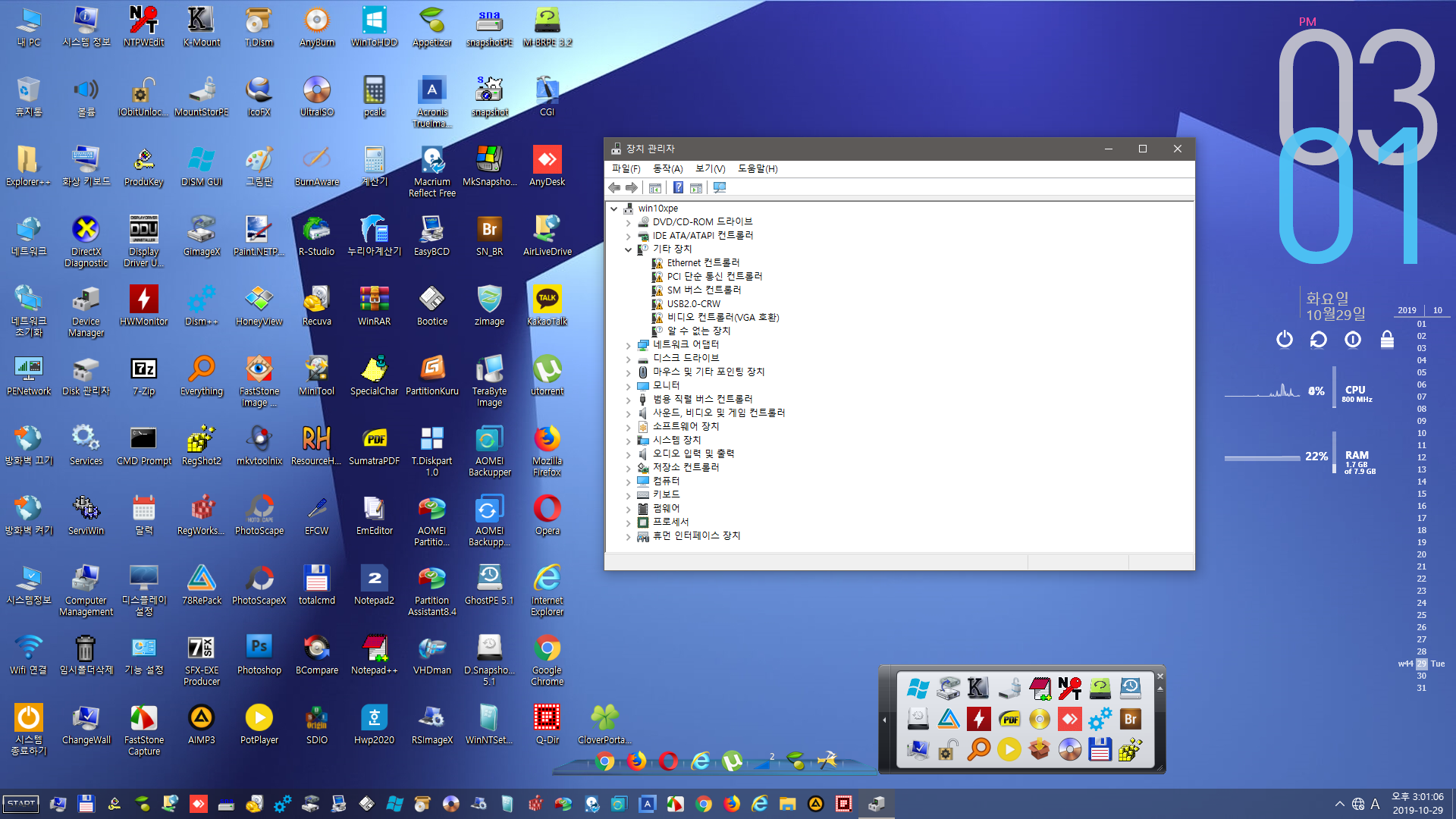The height and width of the screenshot is (819, 1456).
Task: Expand the IDE ATA/ATAPI 컨트롤러 node
Action: pyautogui.click(x=628, y=236)
